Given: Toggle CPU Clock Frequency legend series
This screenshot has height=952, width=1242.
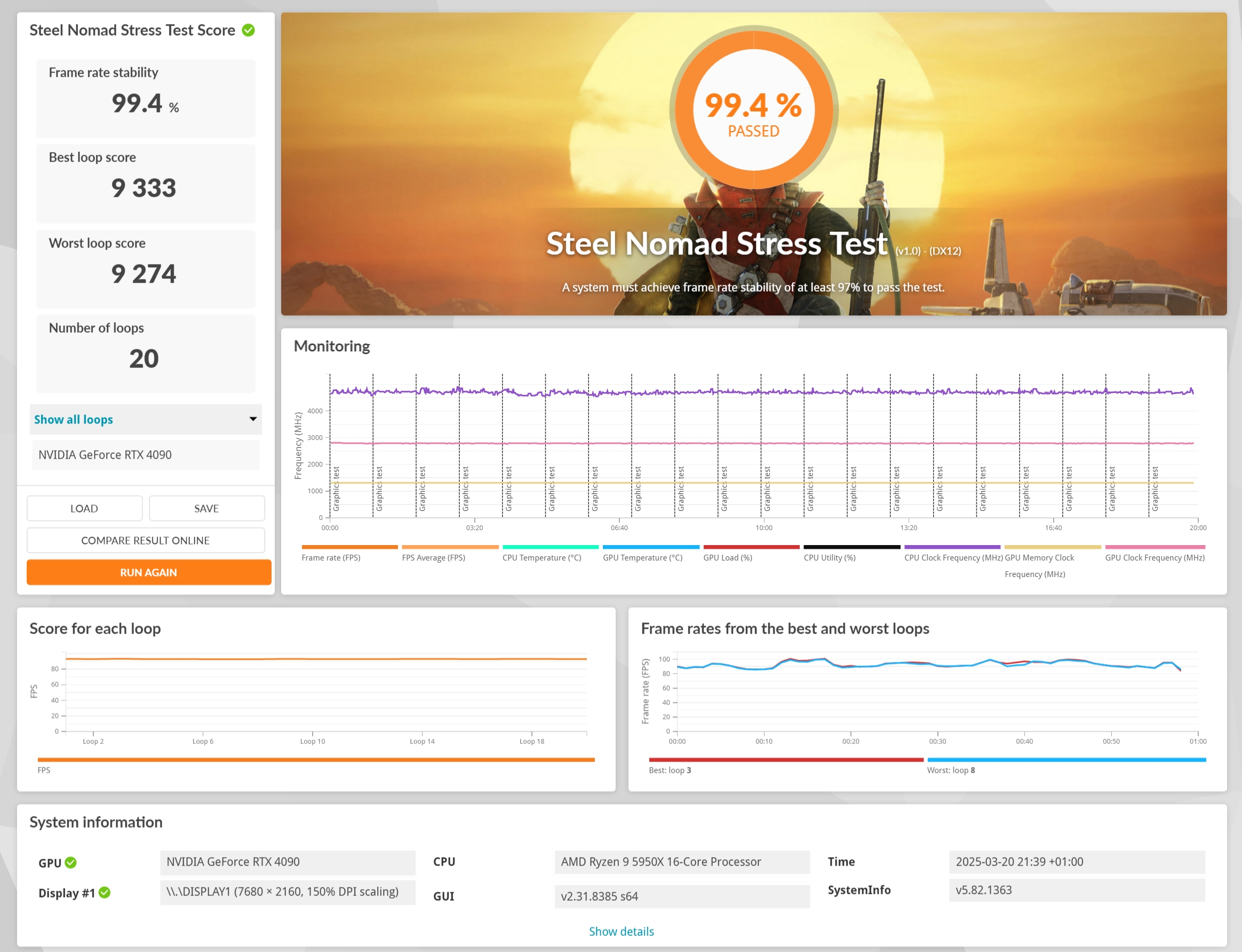Looking at the screenshot, I should (x=953, y=558).
